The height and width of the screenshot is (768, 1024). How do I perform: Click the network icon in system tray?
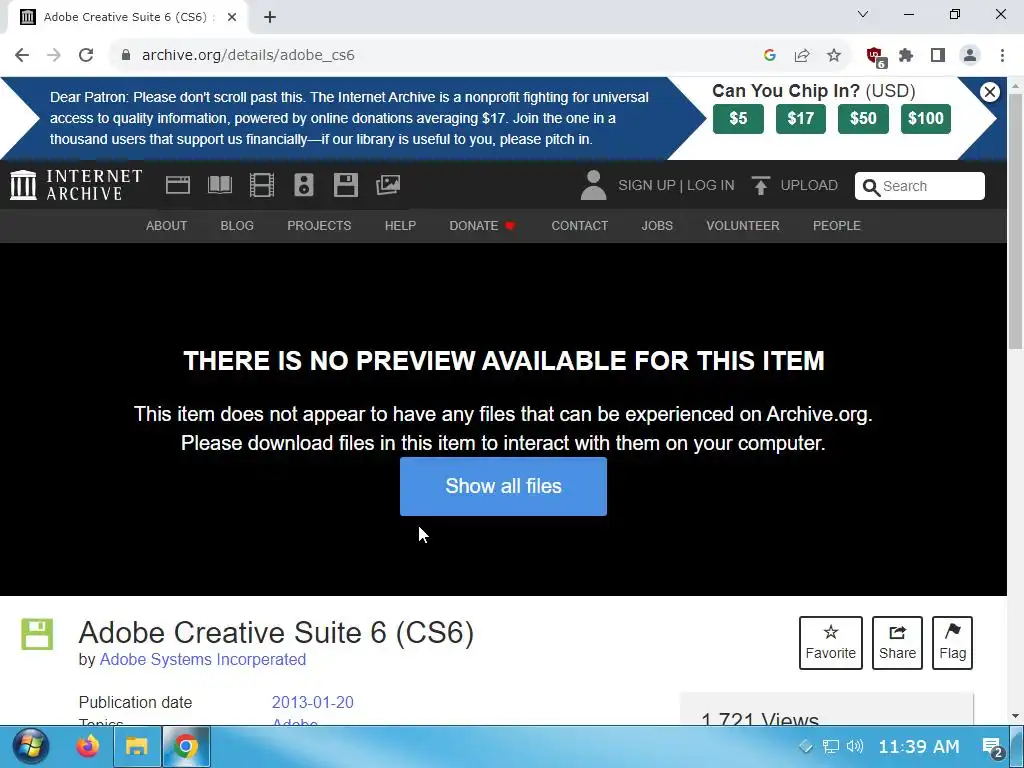(831, 746)
